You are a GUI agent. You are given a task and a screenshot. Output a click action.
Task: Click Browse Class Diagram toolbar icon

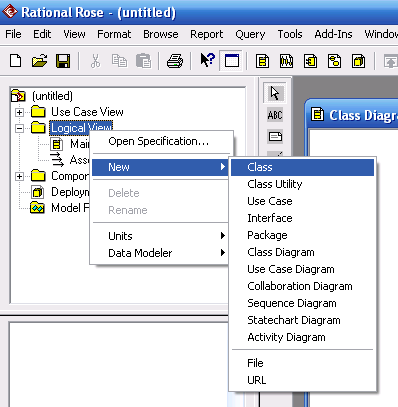tap(262, 61)
